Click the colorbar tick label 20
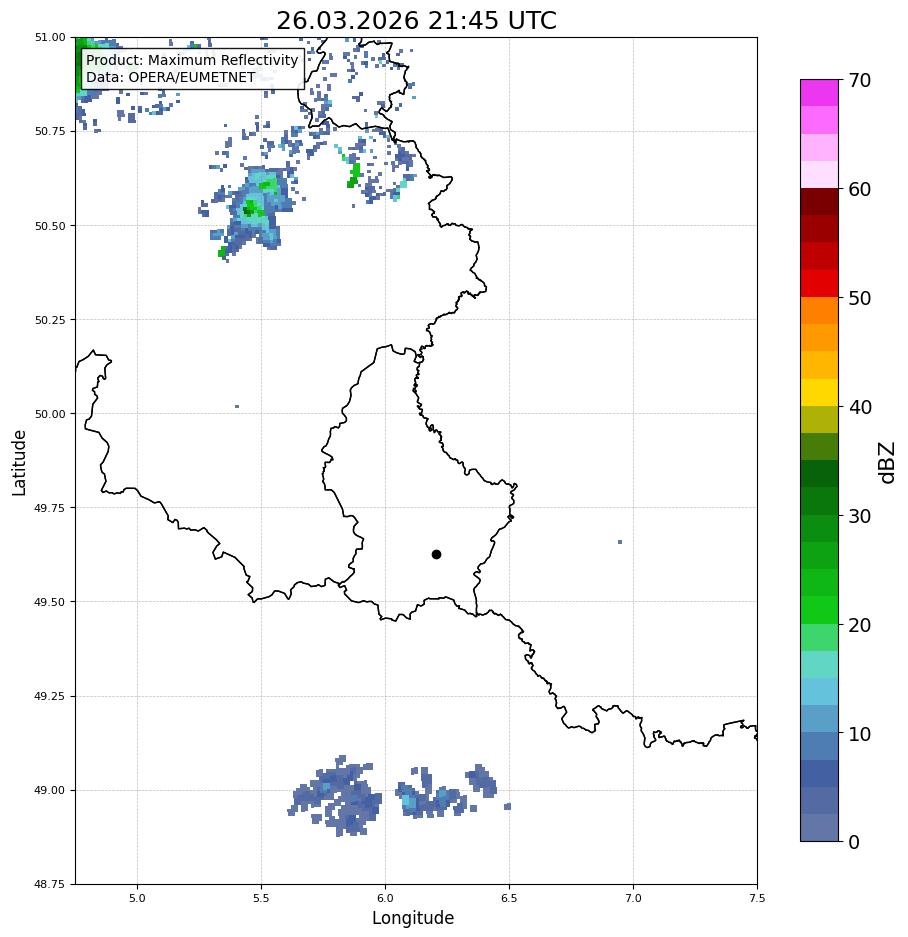Viewport: 908px width, 937px height. [860, 625]
